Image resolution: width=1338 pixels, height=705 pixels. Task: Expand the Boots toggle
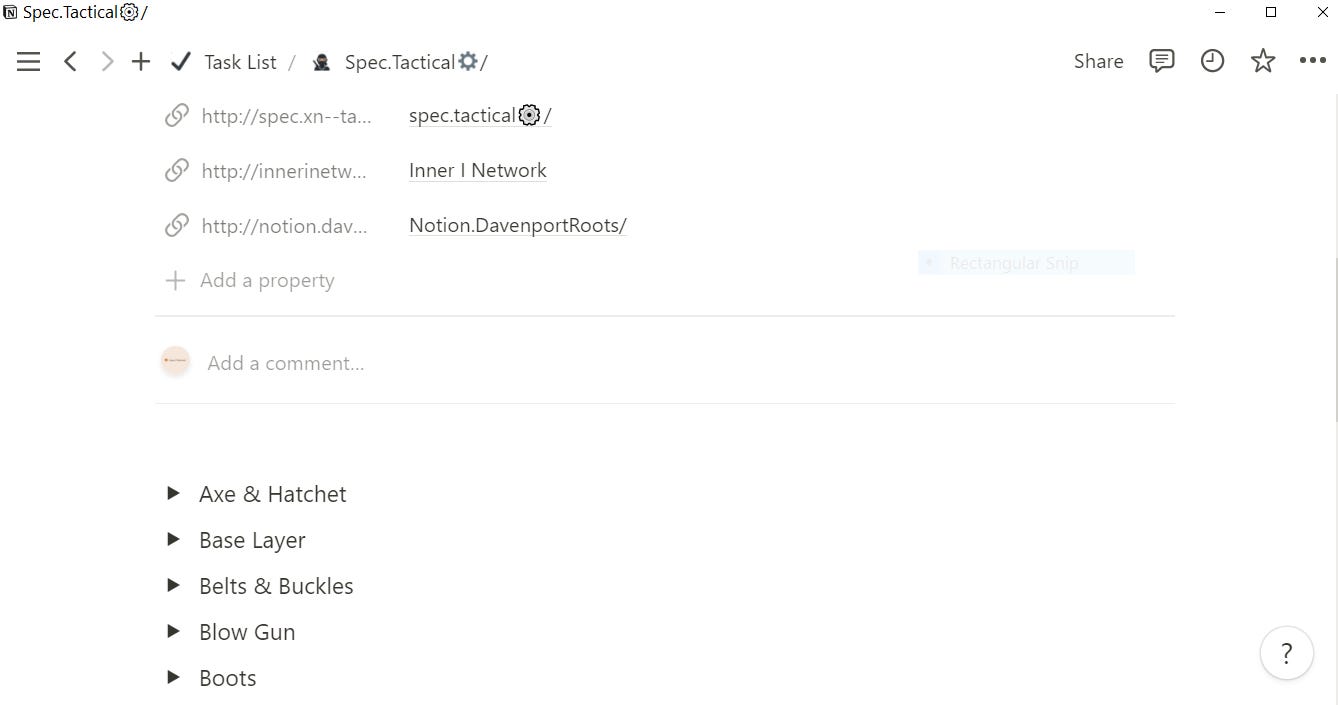(x=173, y=677)
